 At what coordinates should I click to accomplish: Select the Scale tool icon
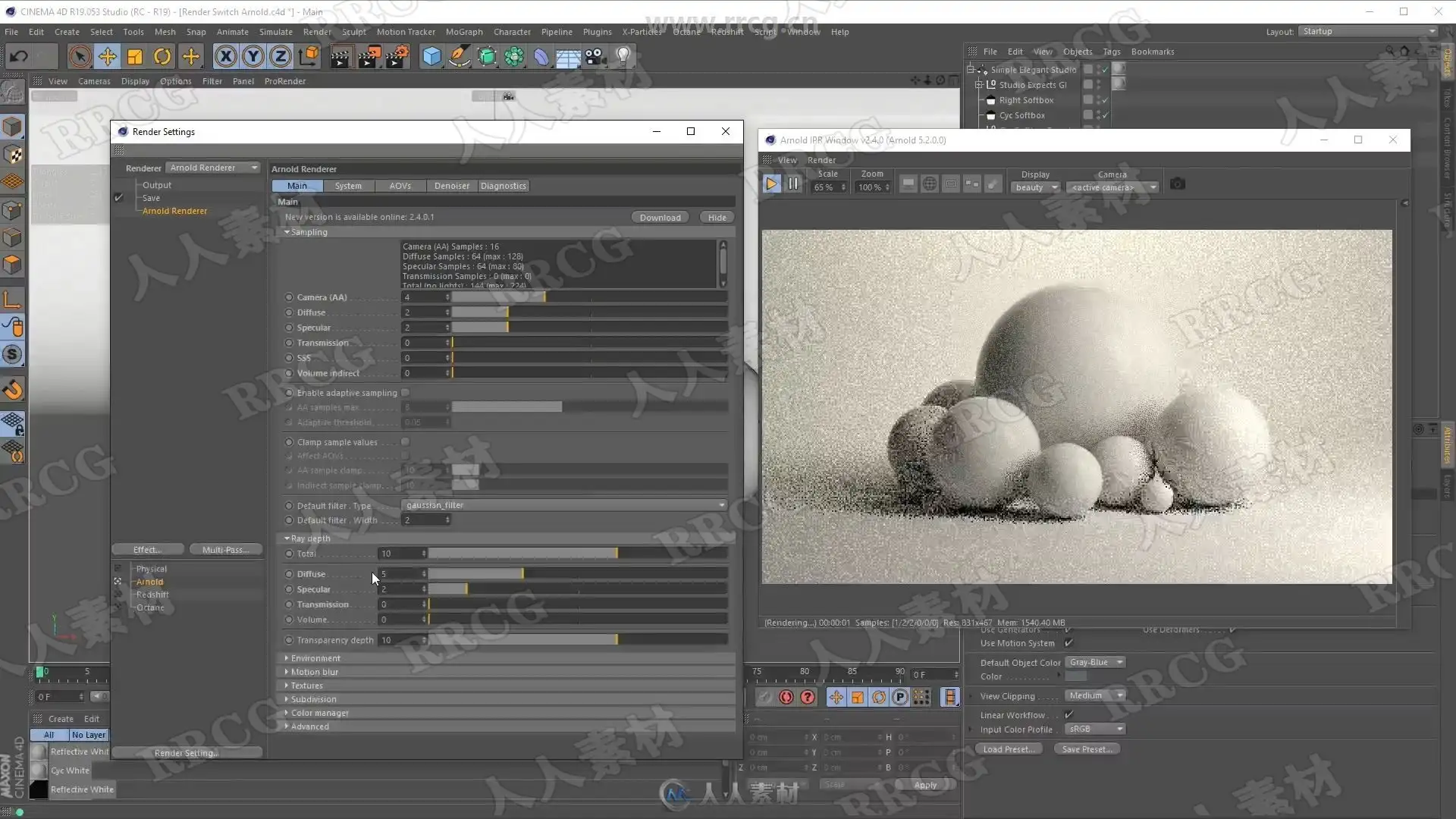tap(135, 56)
